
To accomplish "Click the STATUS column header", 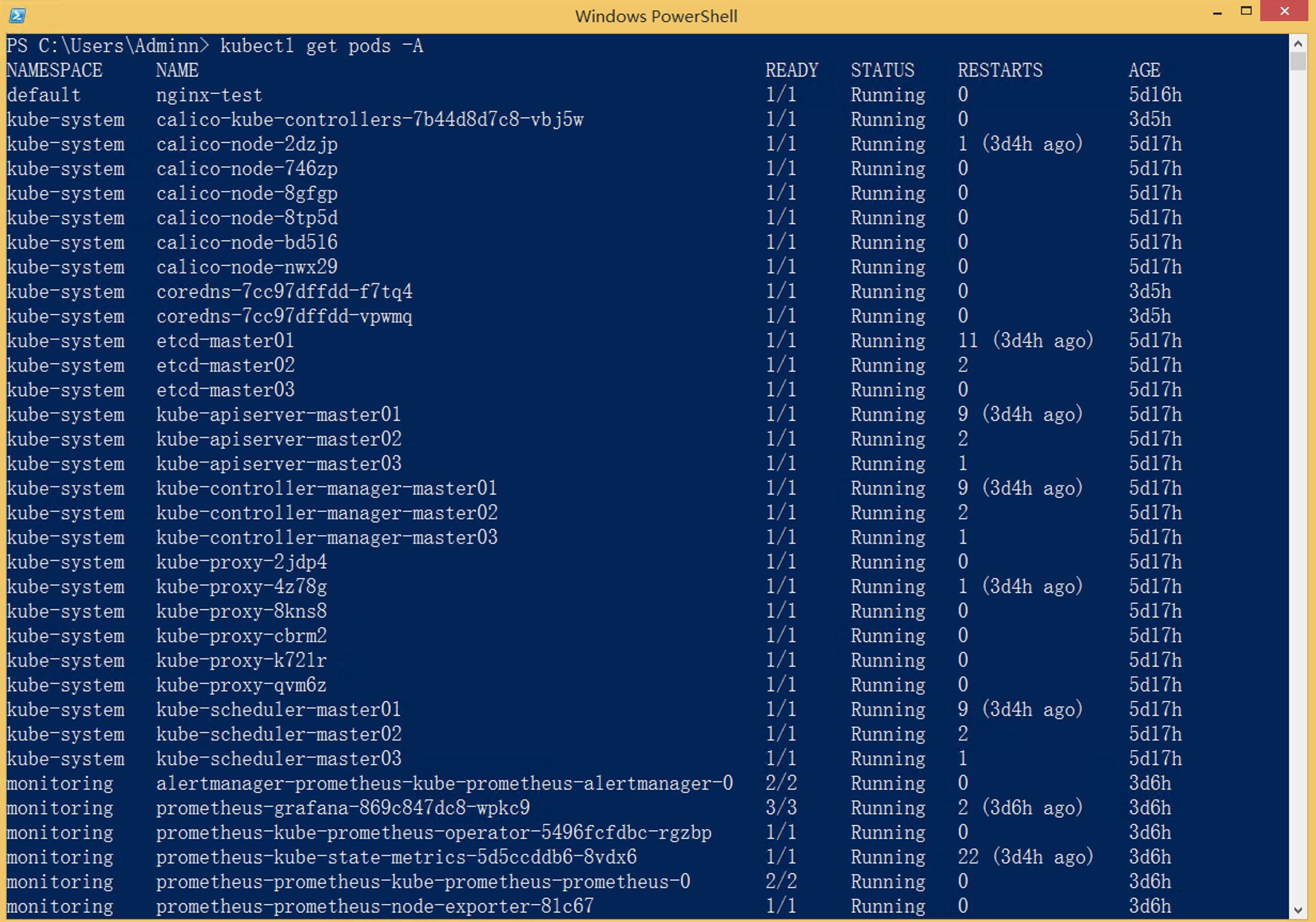I will pyautogui.click(x=883, y=71).
